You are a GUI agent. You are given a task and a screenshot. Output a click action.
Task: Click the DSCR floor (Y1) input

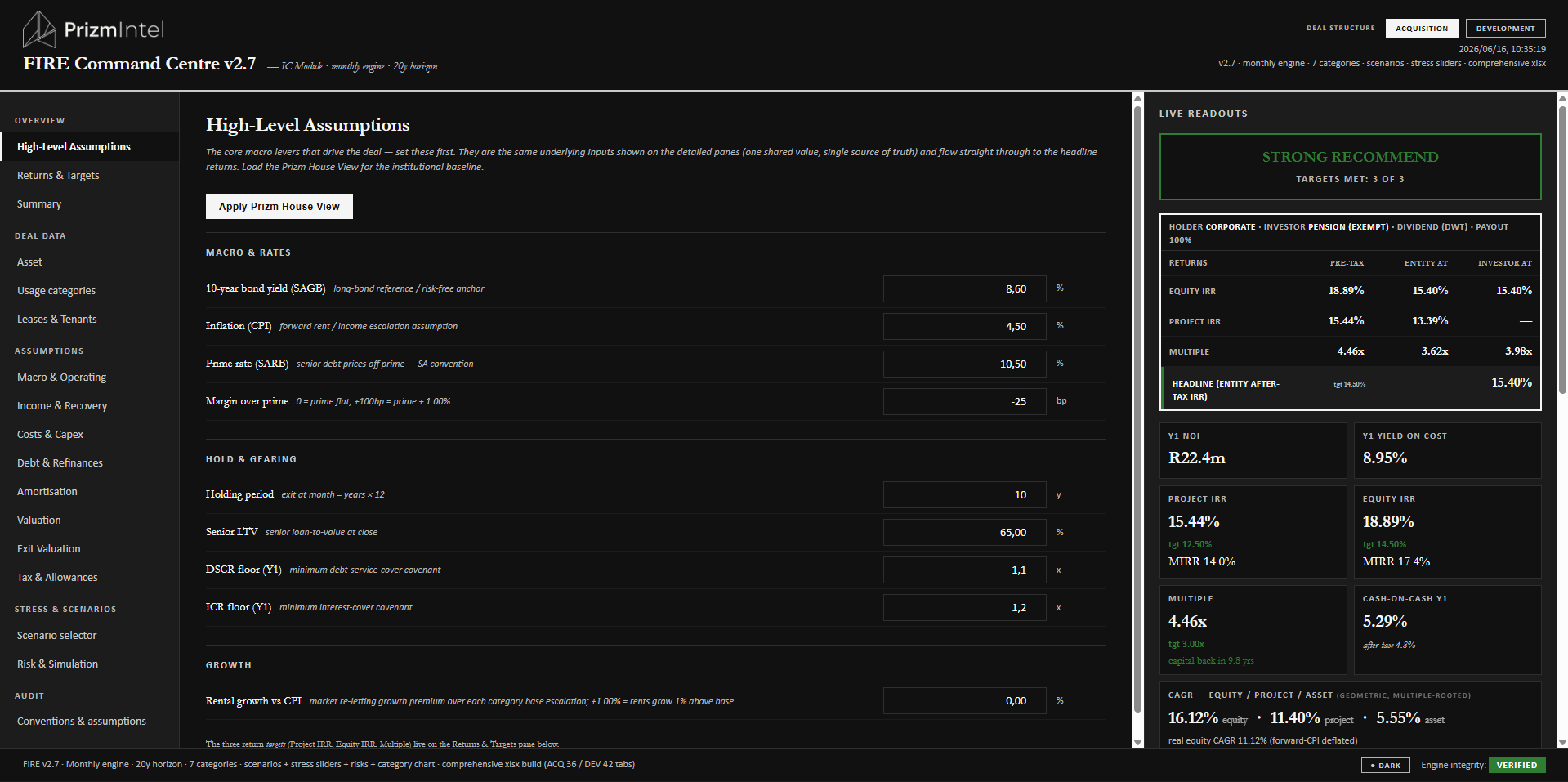pyautogui.click(x=964, y=570)
